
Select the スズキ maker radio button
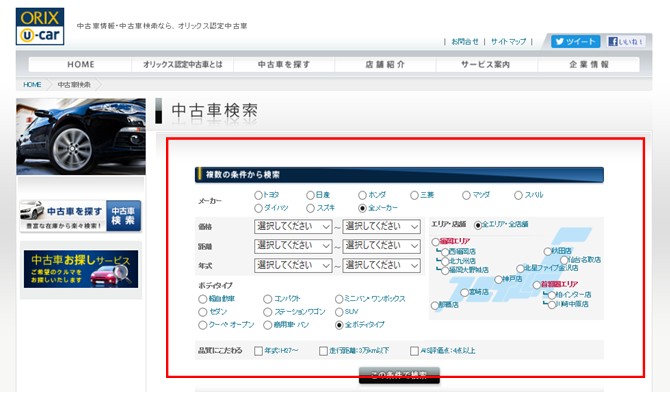311,208
